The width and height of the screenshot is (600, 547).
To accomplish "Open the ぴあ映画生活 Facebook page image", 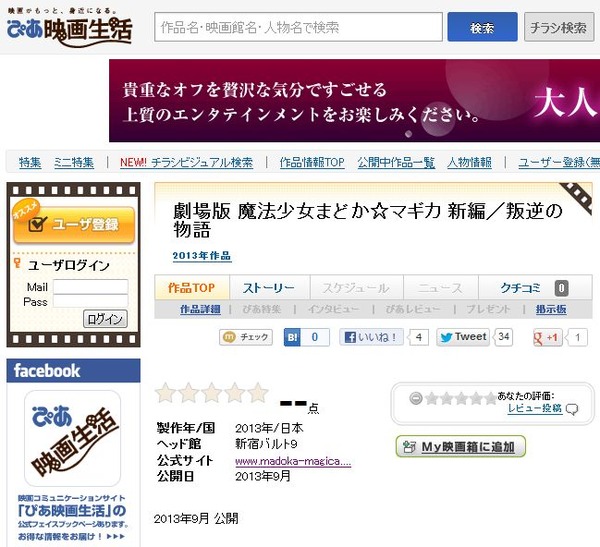I will (x=72, y=439).
